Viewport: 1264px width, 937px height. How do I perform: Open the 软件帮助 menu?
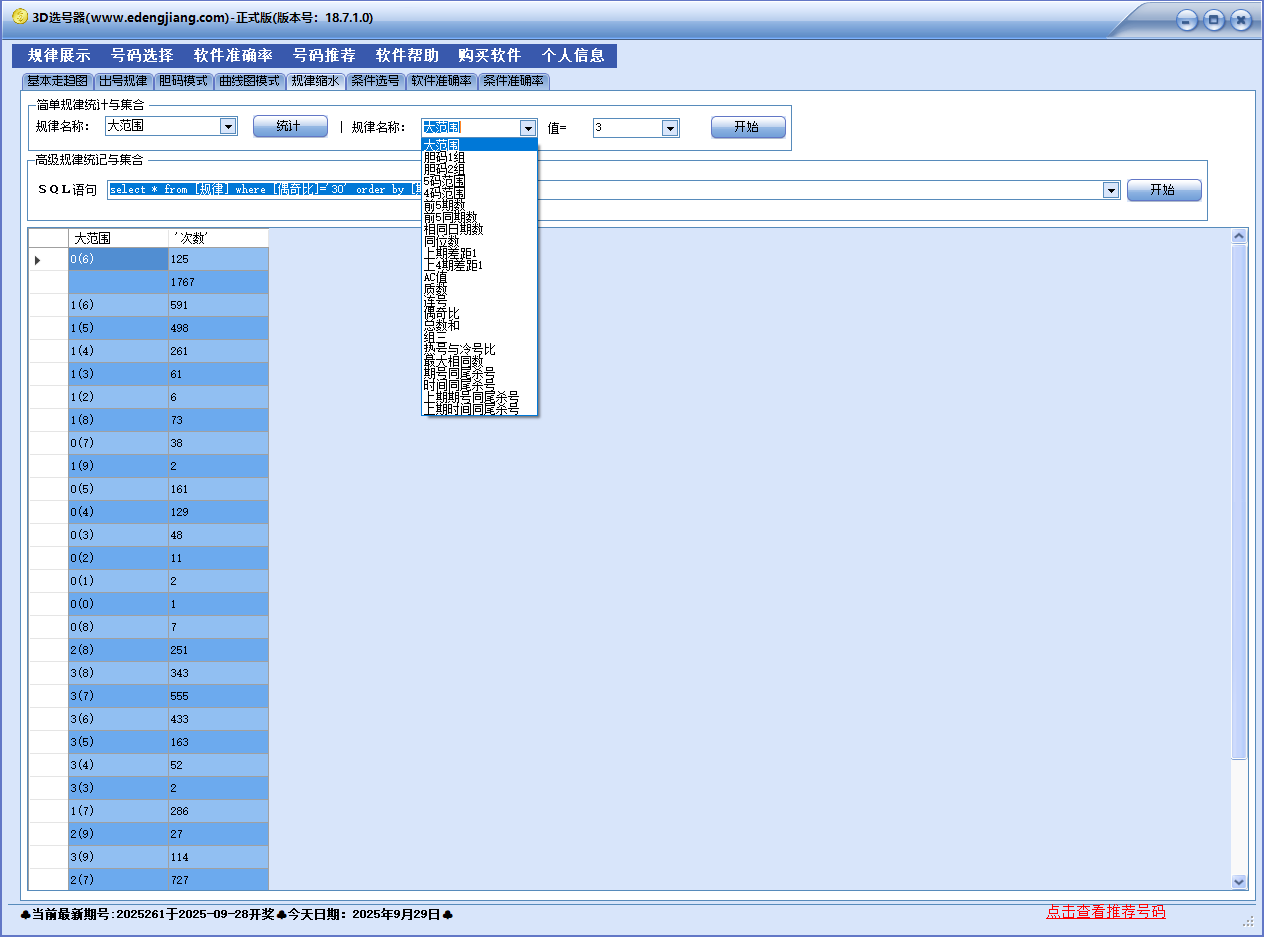point(407,56)
